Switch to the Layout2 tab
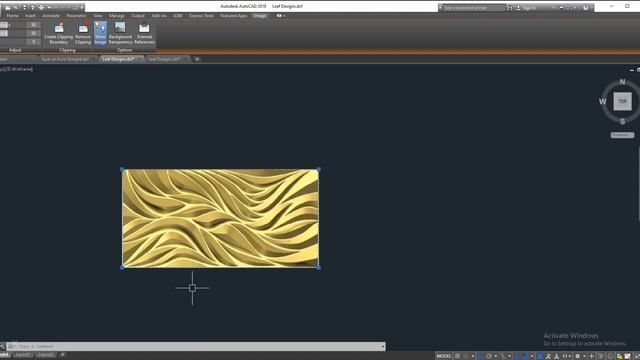The width and height of the screenshot is (640, 360). pyautogui.click(x=45, y=356)
